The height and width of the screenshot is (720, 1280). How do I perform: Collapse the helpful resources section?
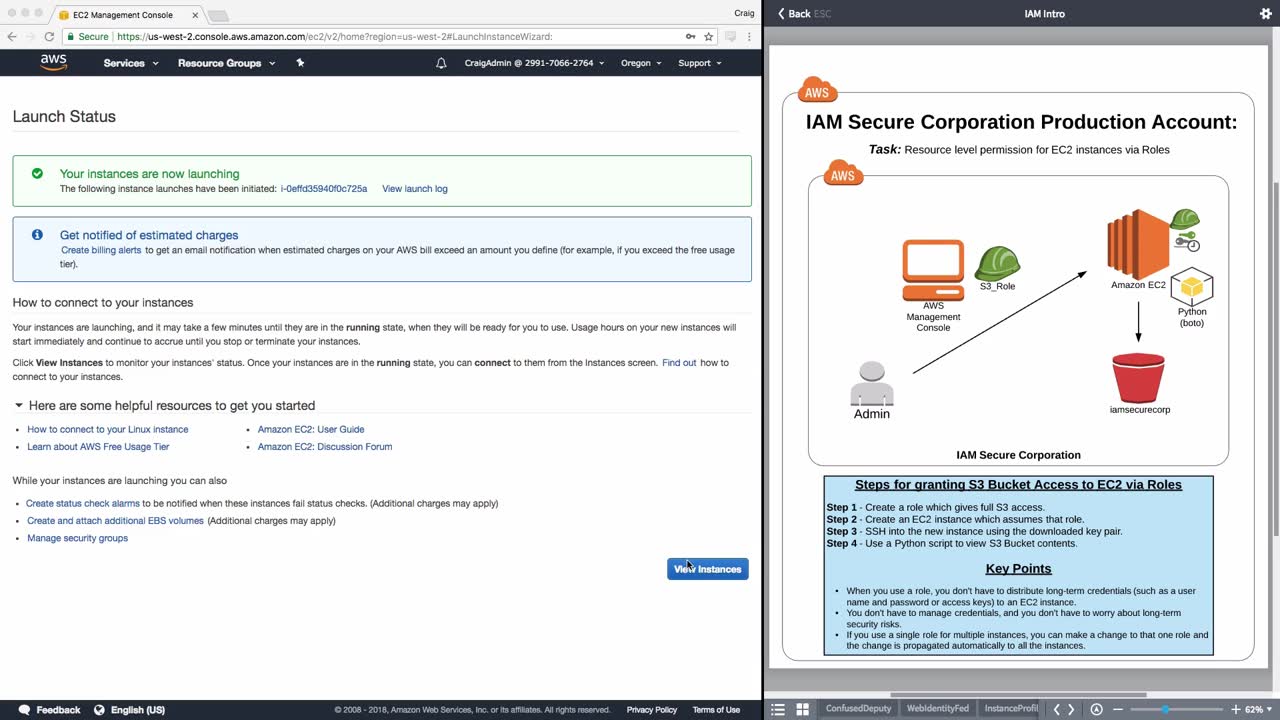19,406
